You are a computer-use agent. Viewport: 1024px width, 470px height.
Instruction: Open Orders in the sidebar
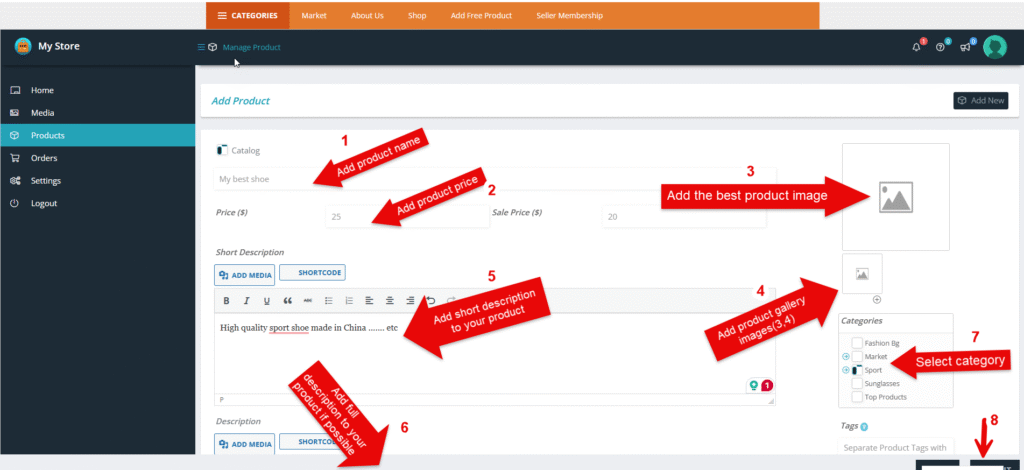coord(44,158)
